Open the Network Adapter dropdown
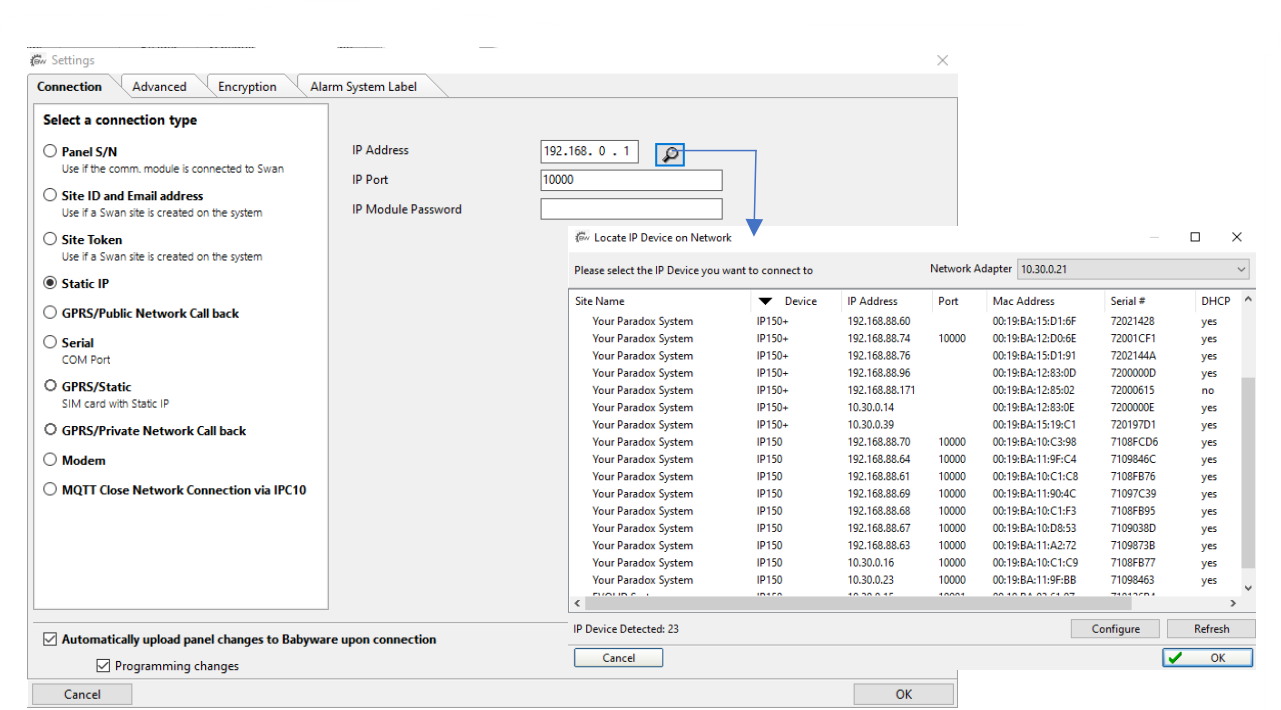Viewport: 1281px width, 710px height. tap(1243, 269)
